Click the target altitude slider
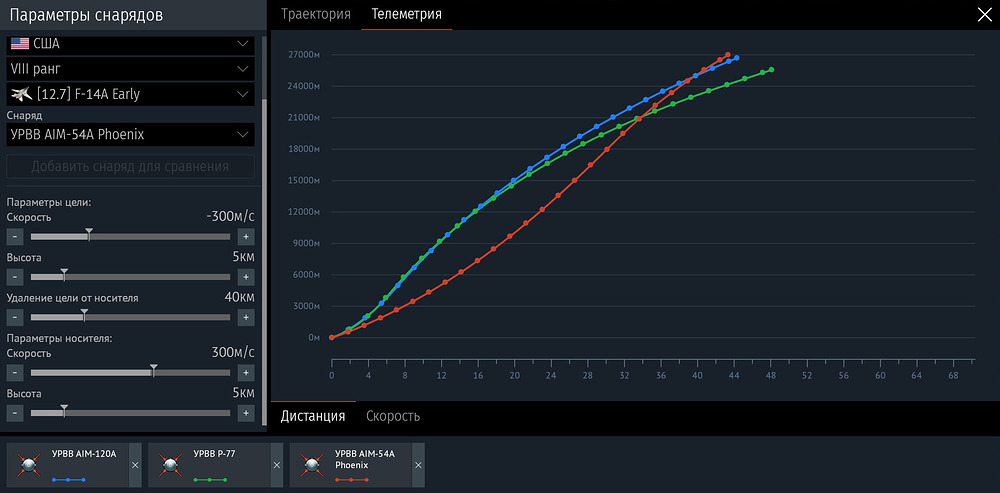The height and width of the screenshot is (493, 1000). tap(130, 277)
